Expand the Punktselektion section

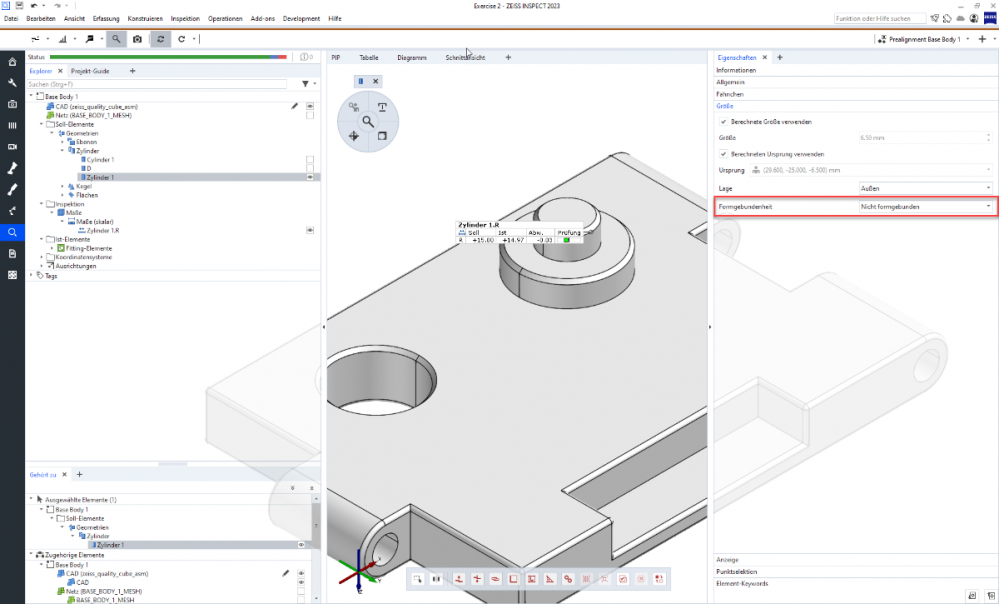(735, 570)
